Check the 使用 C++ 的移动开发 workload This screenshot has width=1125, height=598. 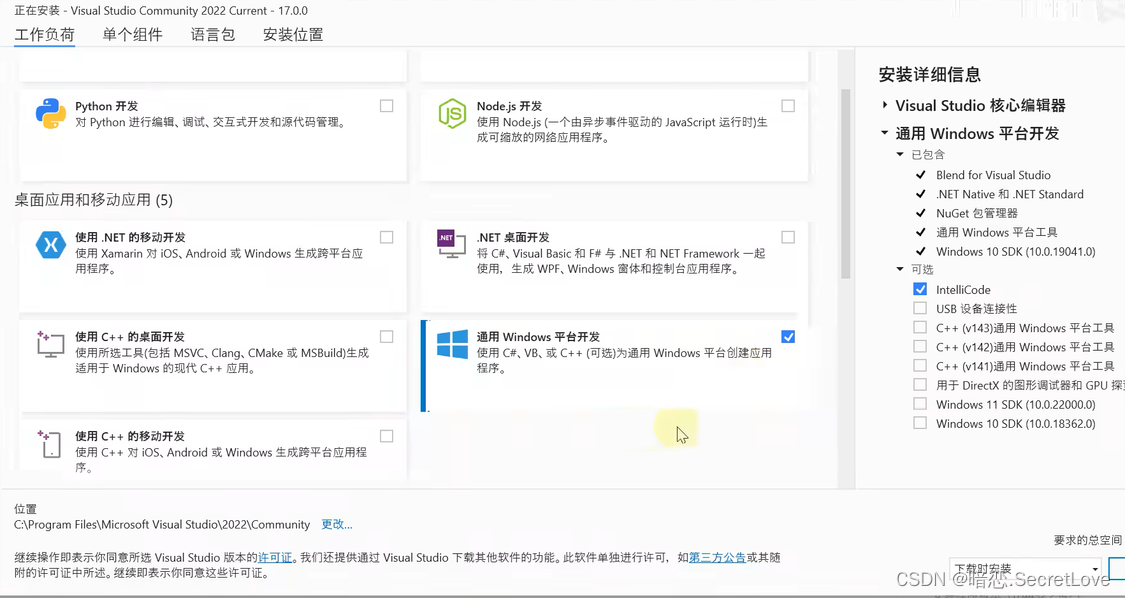(386, 436)
